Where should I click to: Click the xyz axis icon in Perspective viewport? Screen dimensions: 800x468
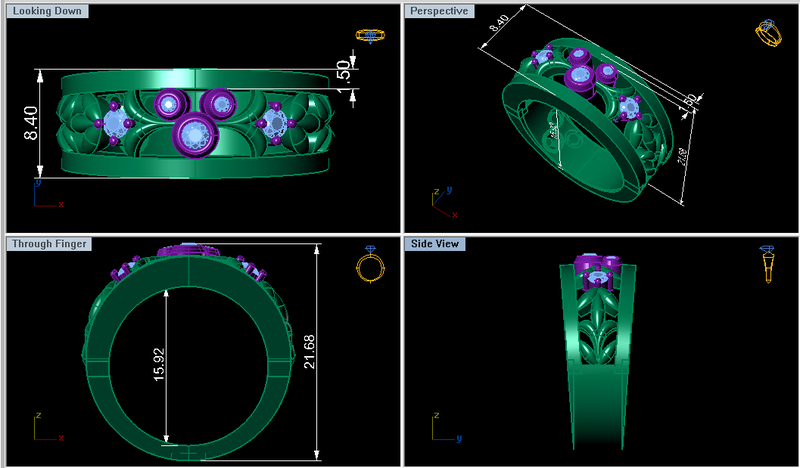coord(444,202)
